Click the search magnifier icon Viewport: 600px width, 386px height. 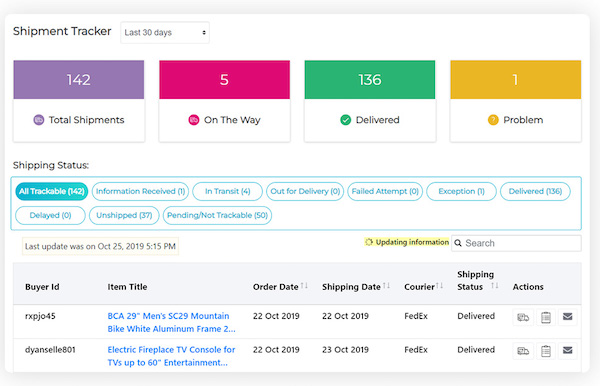coord(458,243)
